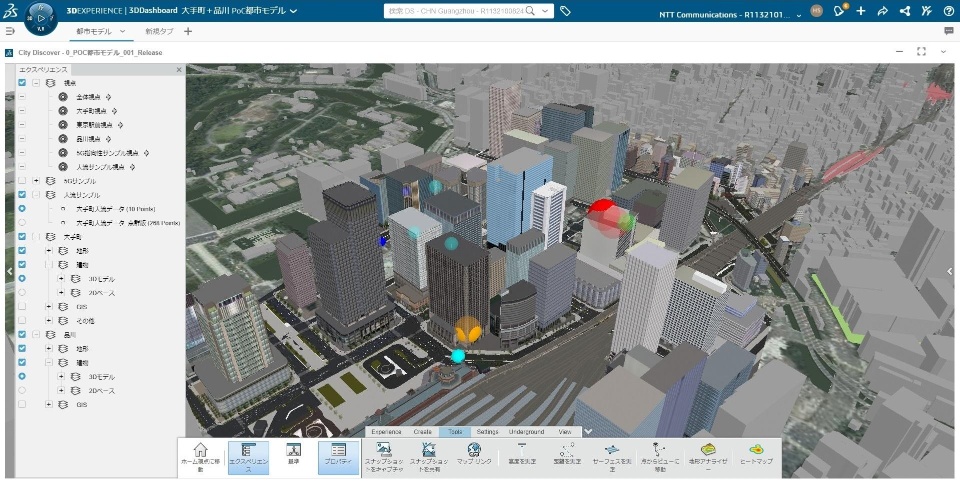960x484 pixels.
Task: Click the share arrow icon in header
Action: (883, 11)
